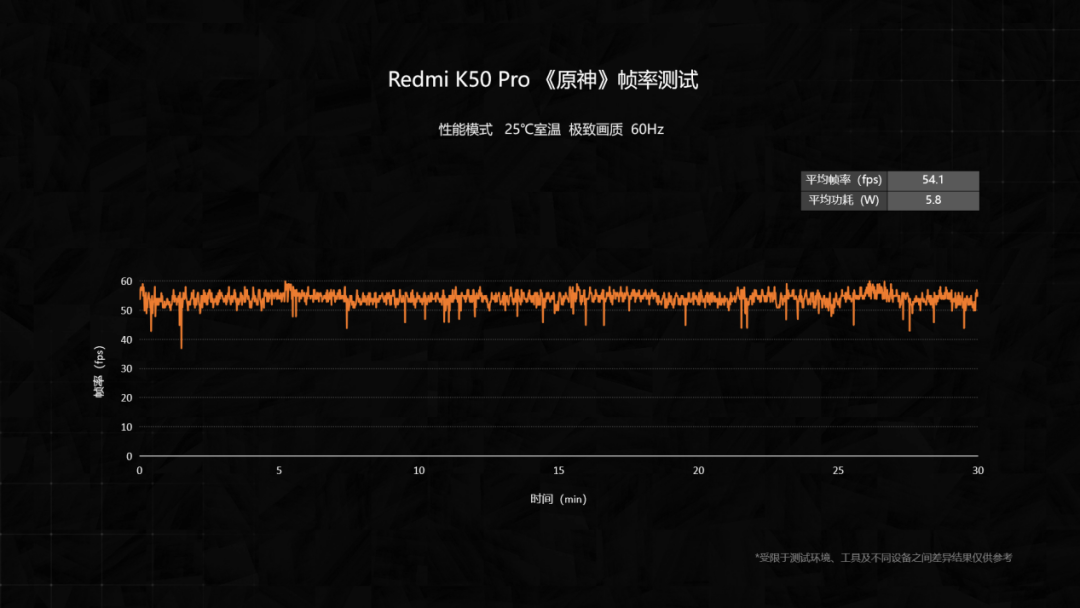Click the '25℃室温' condition text
The height and width of the screenshot is (608, 1080).
point(532,129)
